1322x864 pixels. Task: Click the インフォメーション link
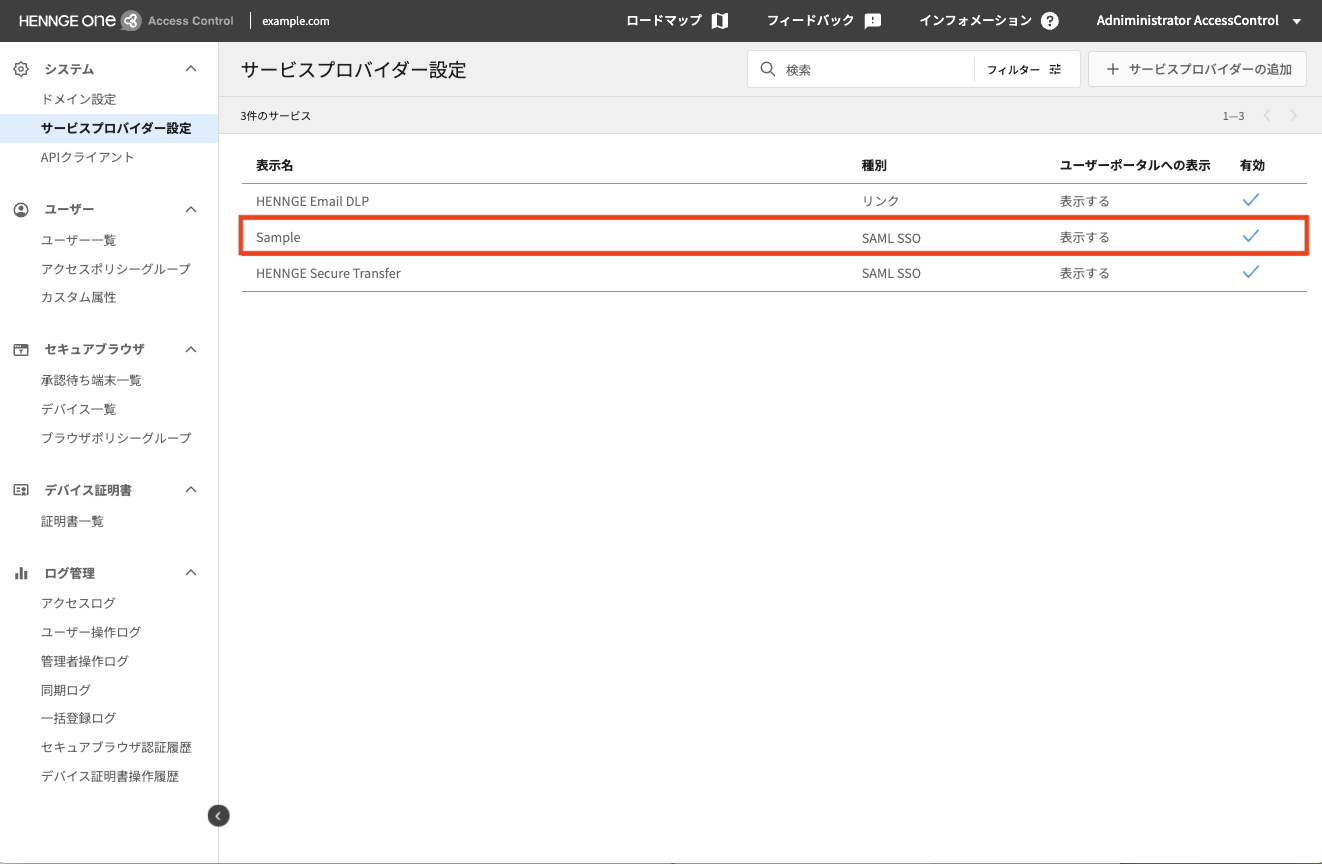point(975,21)
